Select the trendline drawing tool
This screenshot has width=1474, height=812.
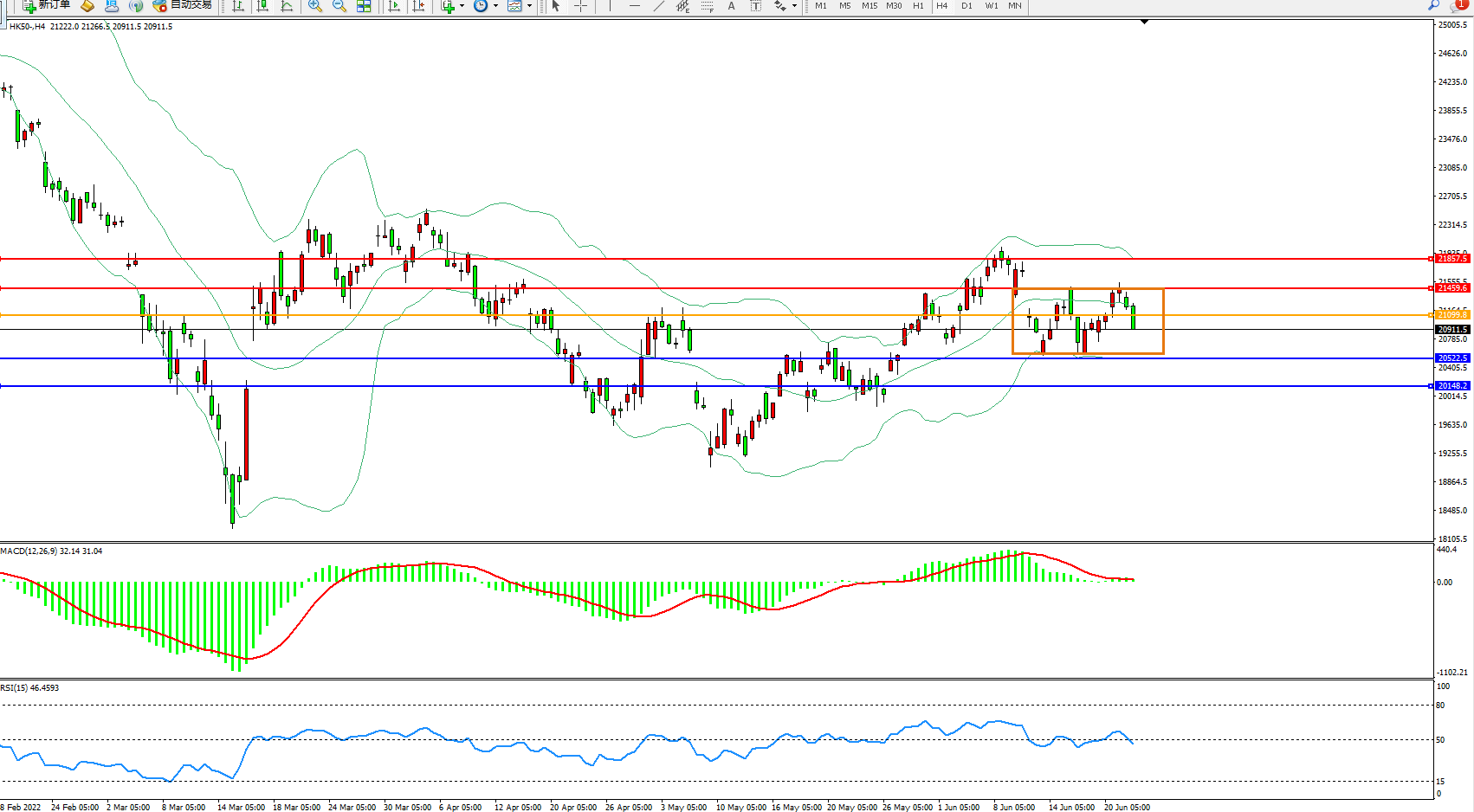point(659,6)
